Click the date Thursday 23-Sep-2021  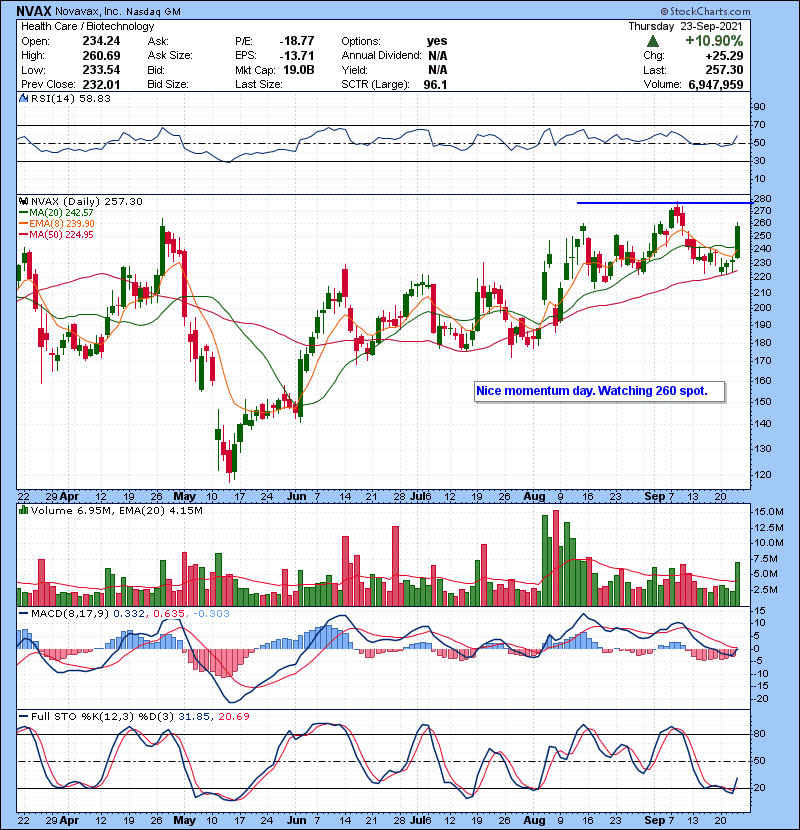pyautogui.click(x=686, y=26)
